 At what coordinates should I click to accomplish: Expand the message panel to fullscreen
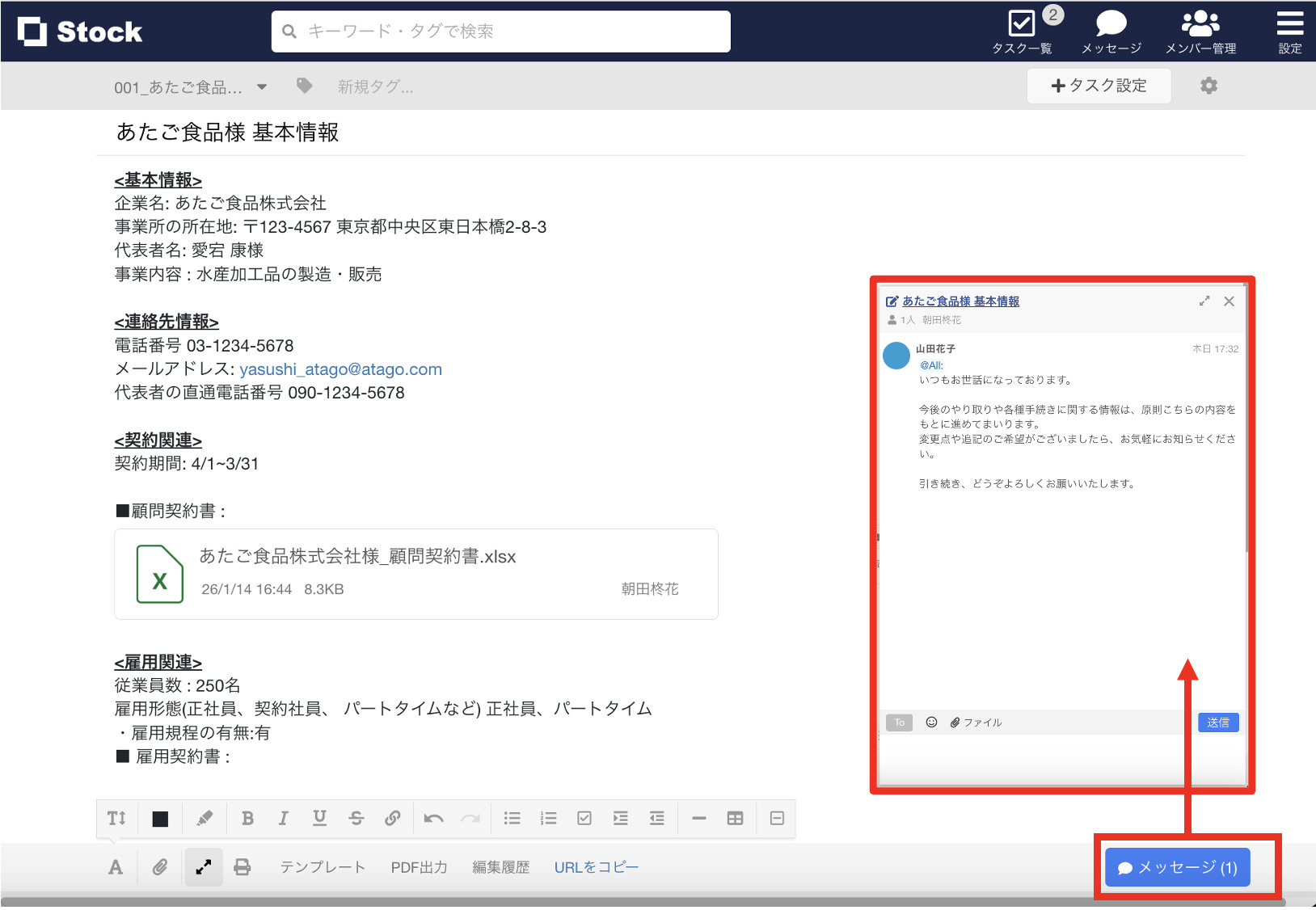1204,301
